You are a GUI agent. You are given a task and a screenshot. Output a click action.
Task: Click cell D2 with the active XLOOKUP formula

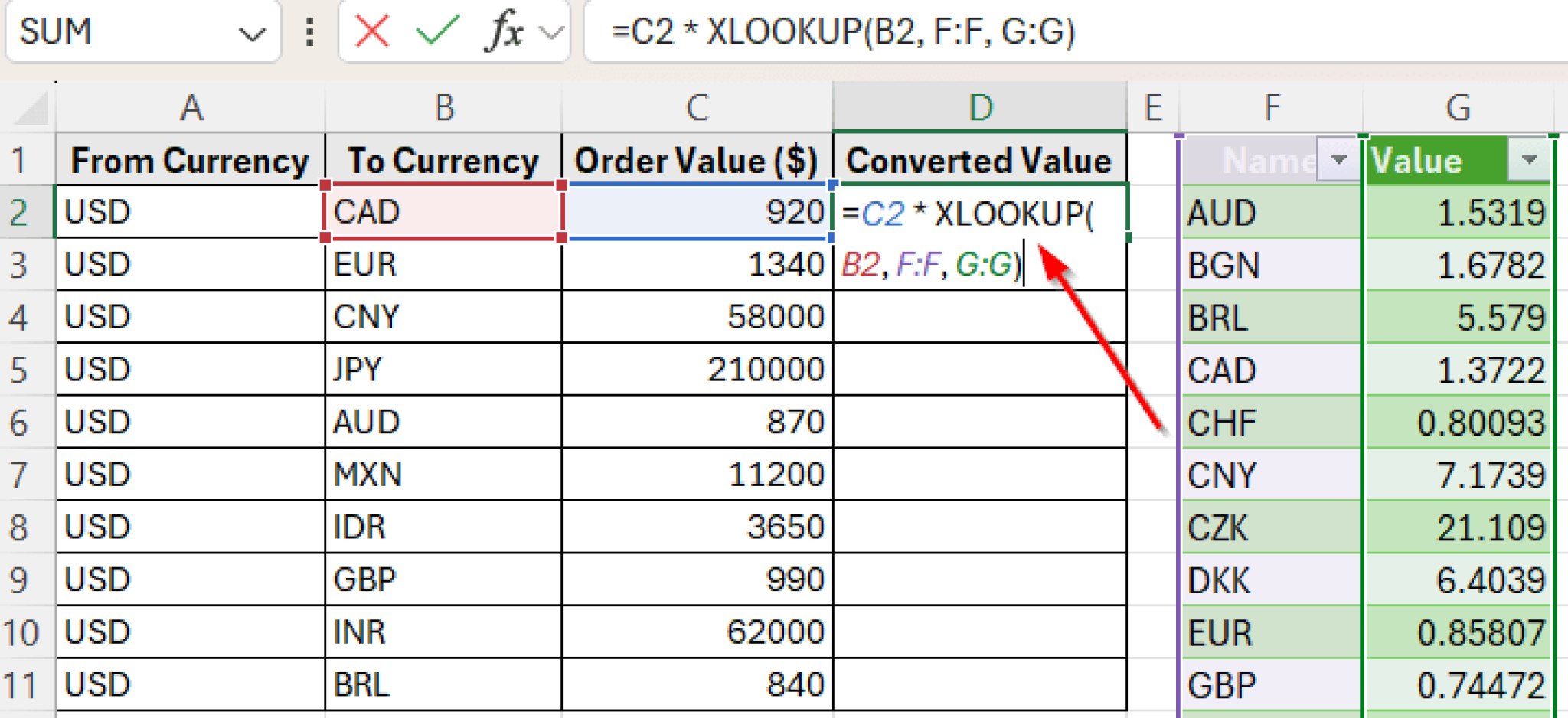[x=978, y=212]
